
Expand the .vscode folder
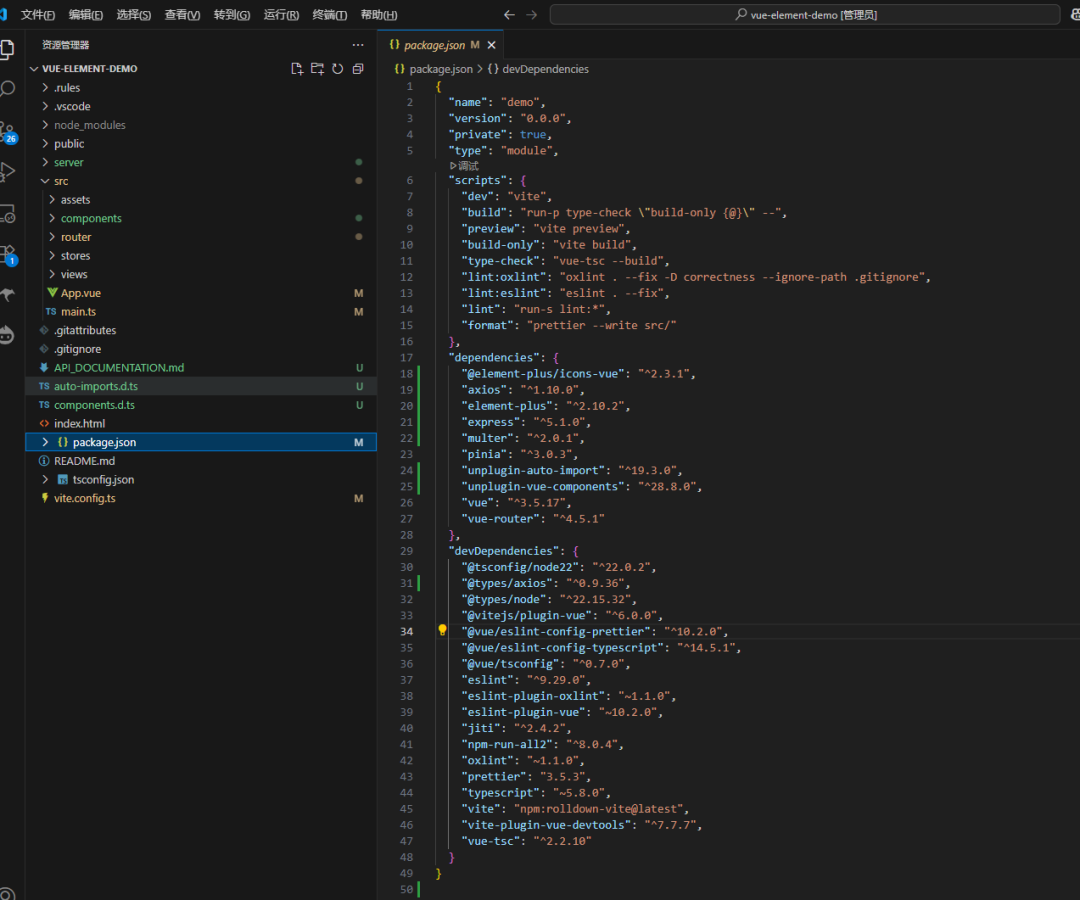click(72, 106)
